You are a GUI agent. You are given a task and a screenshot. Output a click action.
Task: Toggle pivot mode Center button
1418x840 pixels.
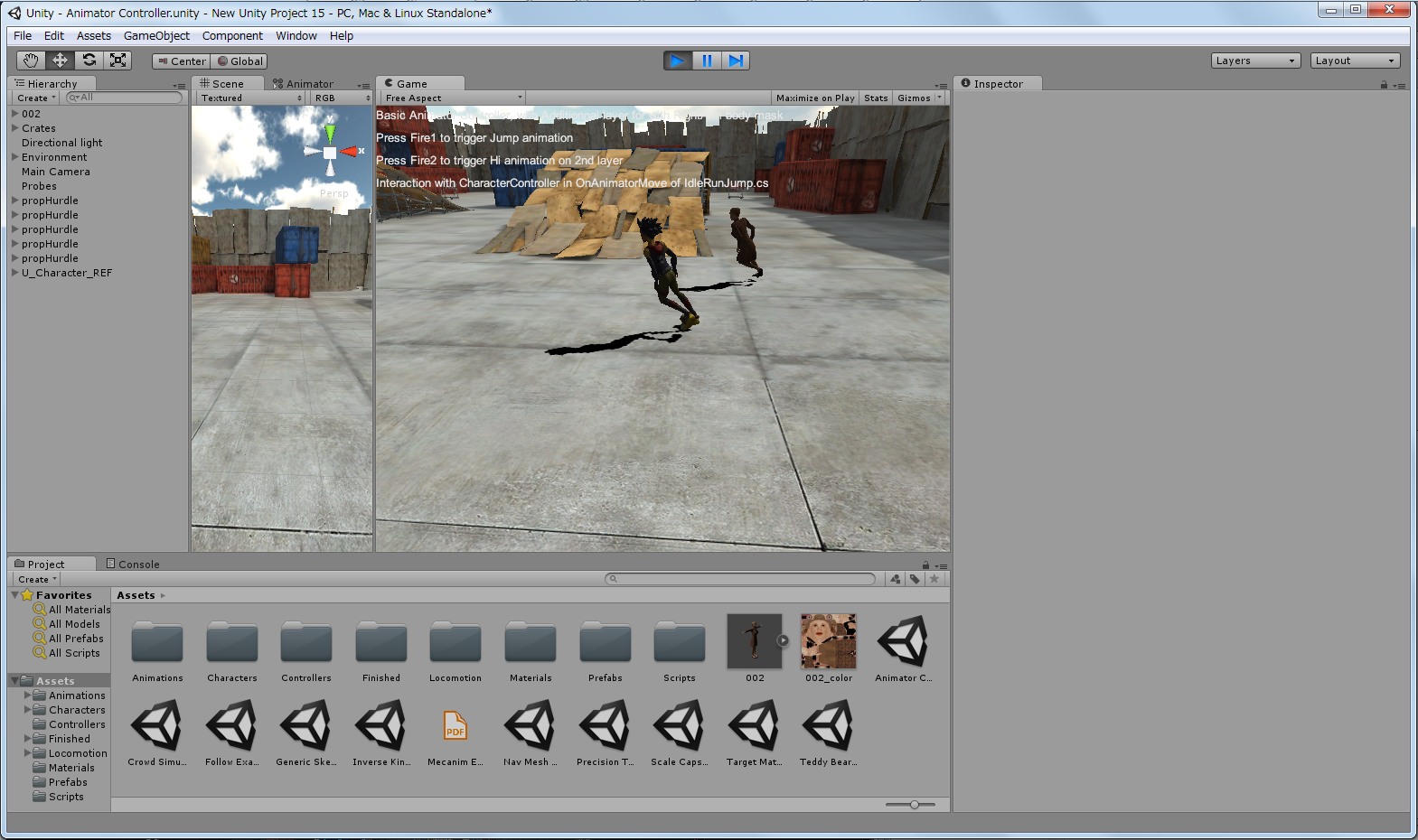click(182, 61)
